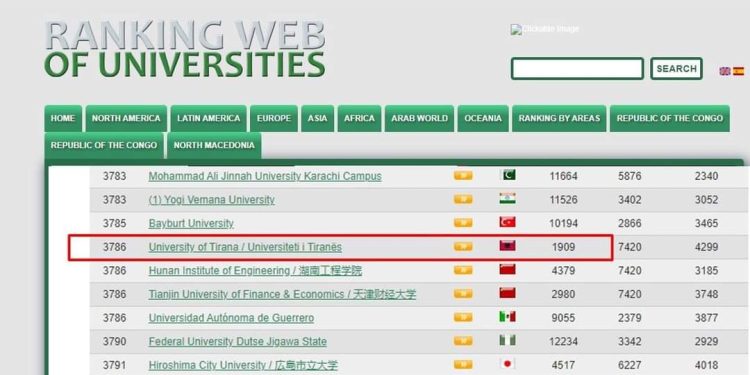Open University of Tirana link
Viewport: 750px width, 375px height.
click(x=245, y=247)
